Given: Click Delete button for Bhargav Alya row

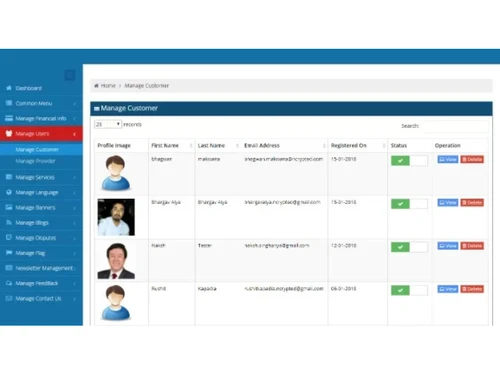Looking at the screenshot, I should point(472,203).
